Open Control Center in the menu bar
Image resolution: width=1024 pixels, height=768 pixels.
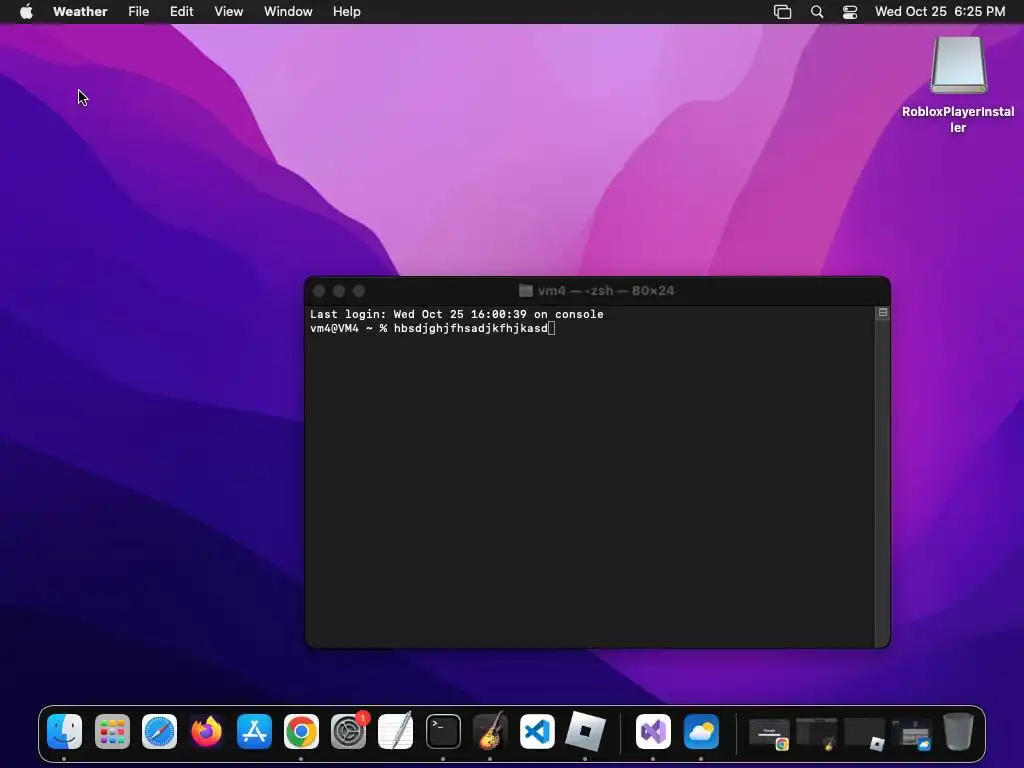(850, 12)
